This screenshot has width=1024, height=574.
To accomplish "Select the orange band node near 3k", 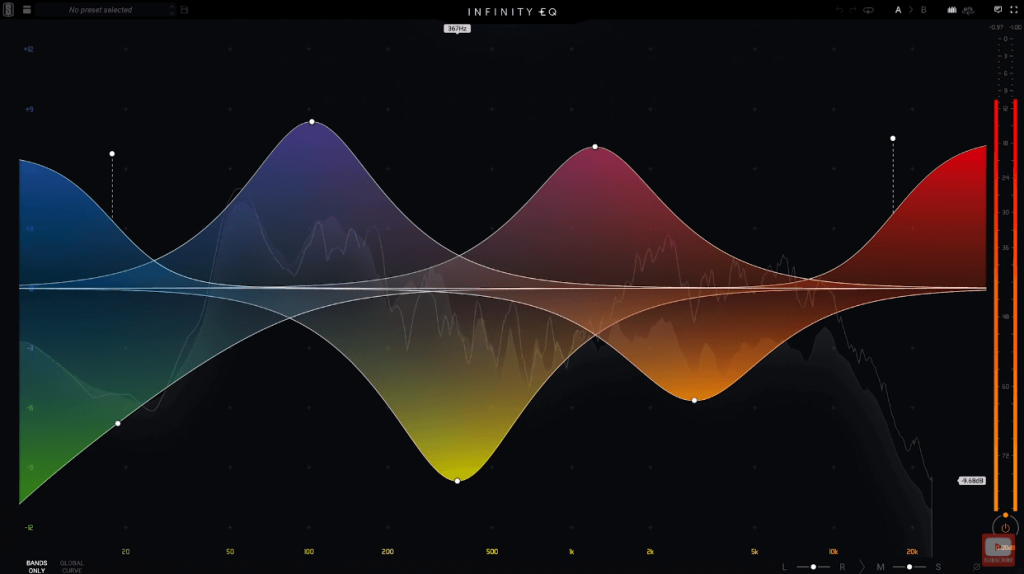I will (x=694, y=400).
